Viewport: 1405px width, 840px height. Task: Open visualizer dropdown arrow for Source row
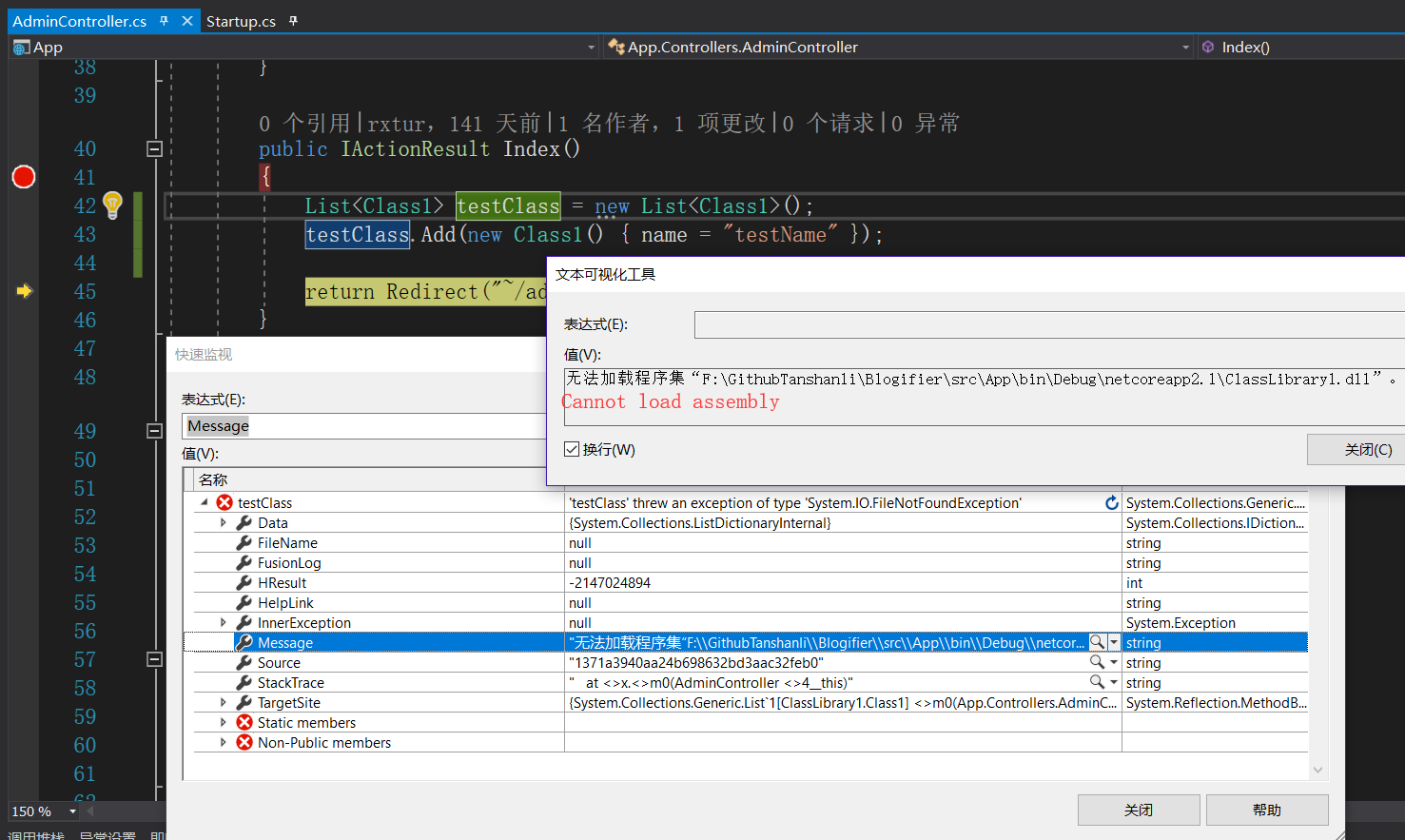(x=1114, y=662)
